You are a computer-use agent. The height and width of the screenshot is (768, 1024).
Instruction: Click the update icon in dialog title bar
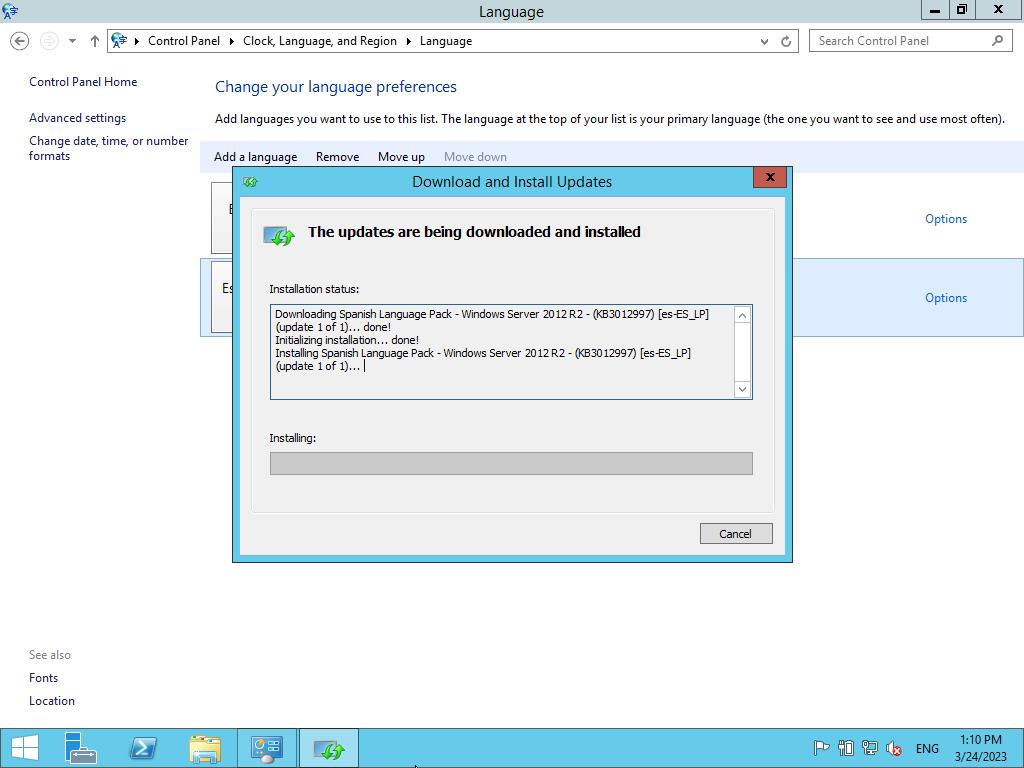click(251, 182)
